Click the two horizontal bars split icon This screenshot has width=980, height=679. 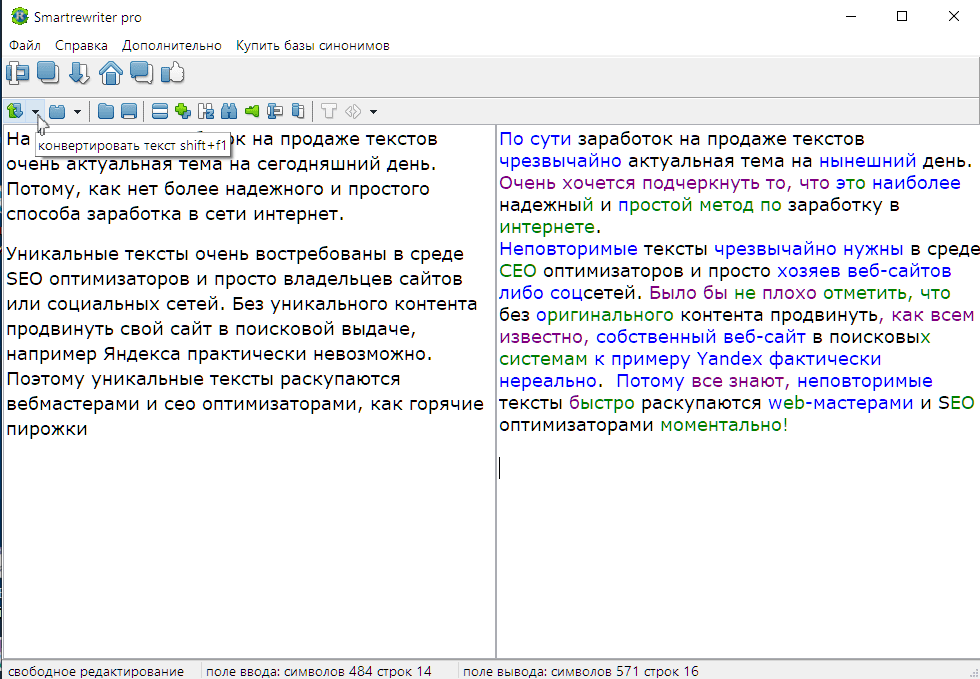[160, 112]
